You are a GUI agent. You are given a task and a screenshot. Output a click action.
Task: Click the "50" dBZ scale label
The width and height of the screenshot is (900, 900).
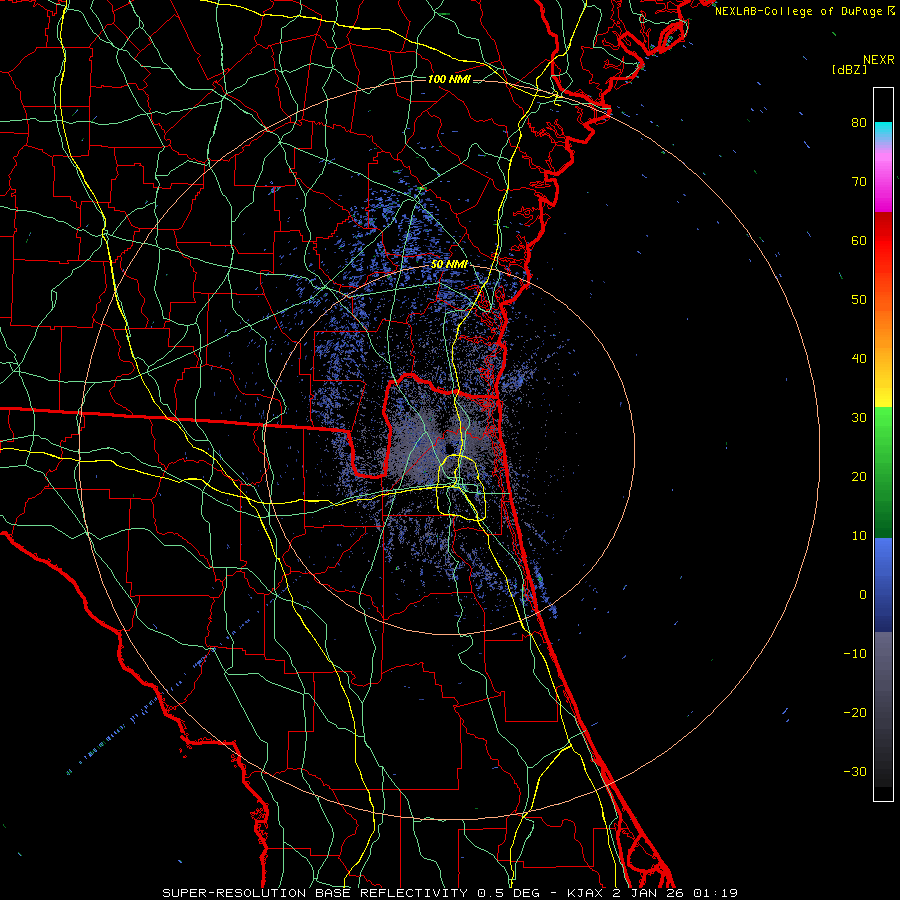(x=859, y=300)
